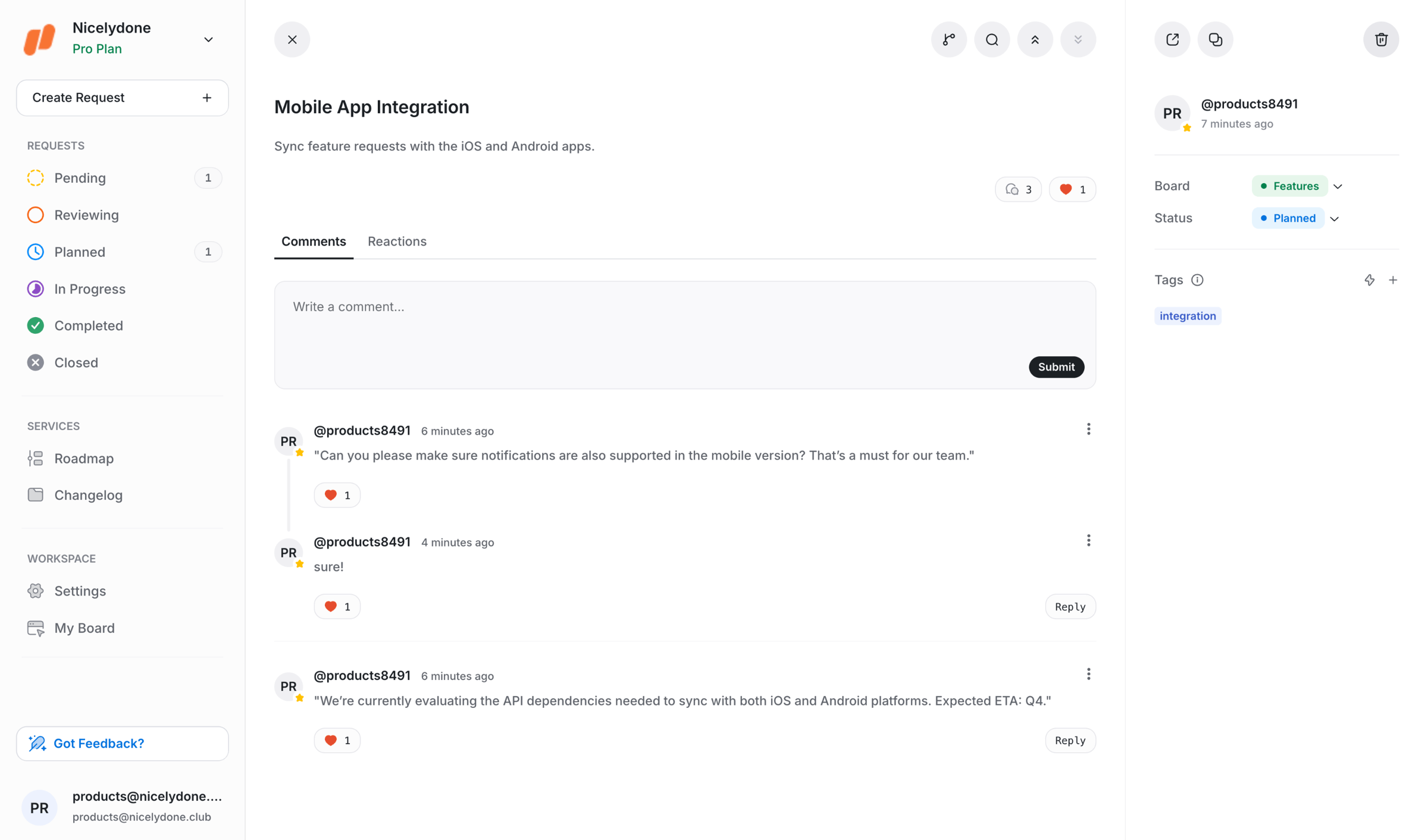Auto-generate tags with the lightning bolt icon
This screenshot has height=840, width=1428.
click(x=1370, y=280)
